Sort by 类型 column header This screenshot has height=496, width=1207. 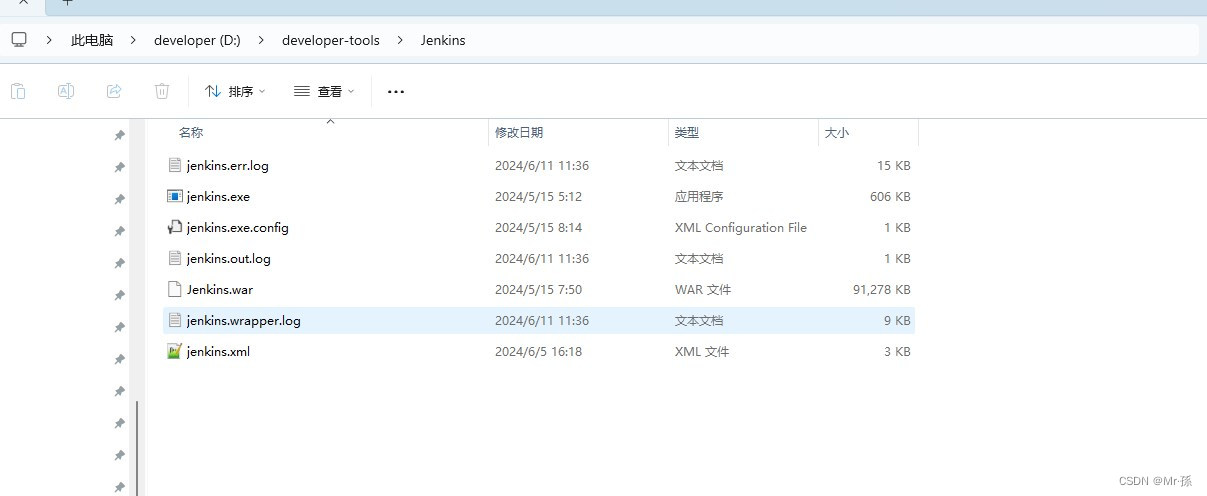pos(687,132)
